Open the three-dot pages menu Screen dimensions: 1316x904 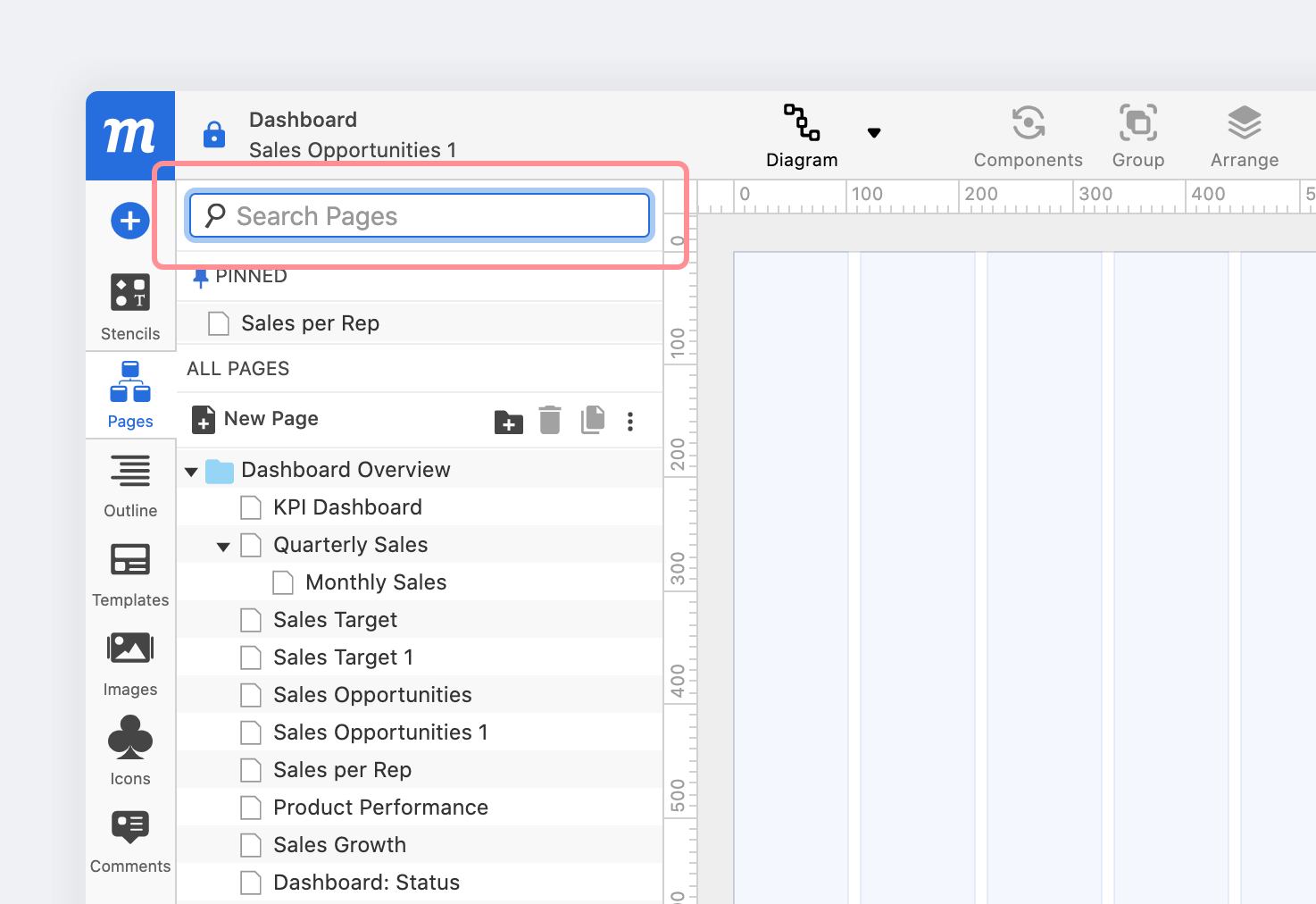click(630, 420)
